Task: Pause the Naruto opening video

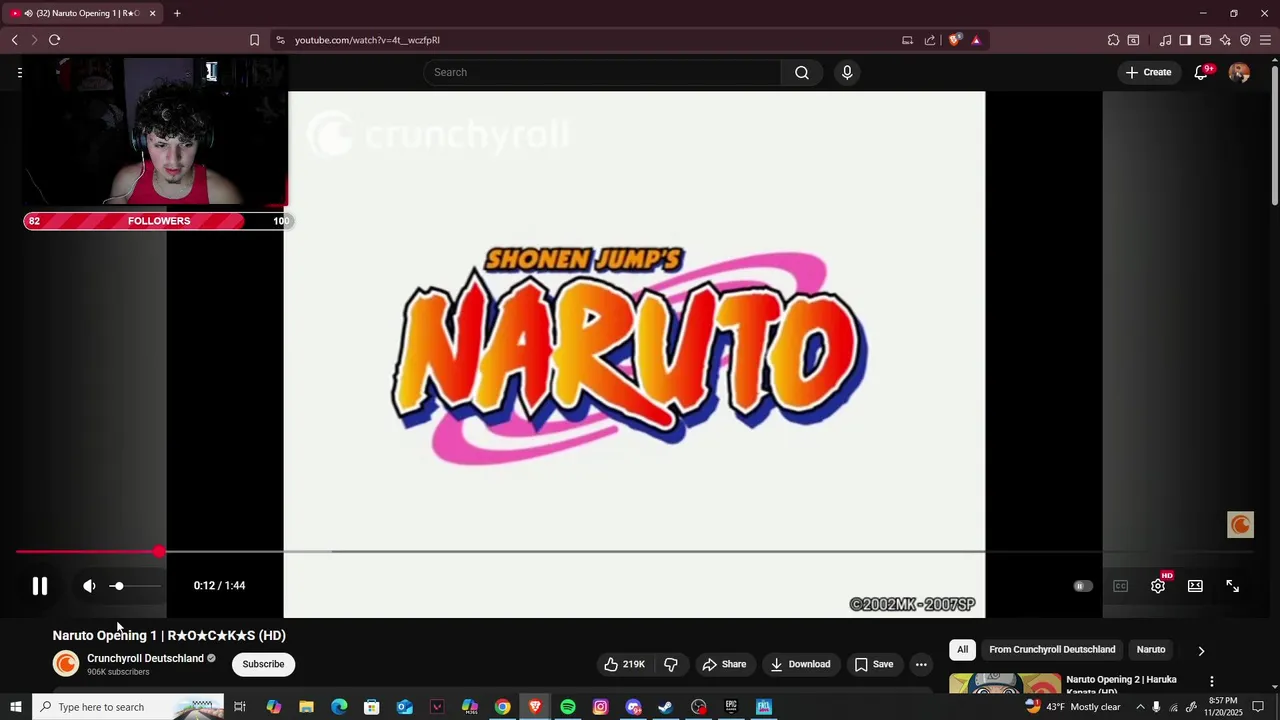Action: [x=40, y=586]
